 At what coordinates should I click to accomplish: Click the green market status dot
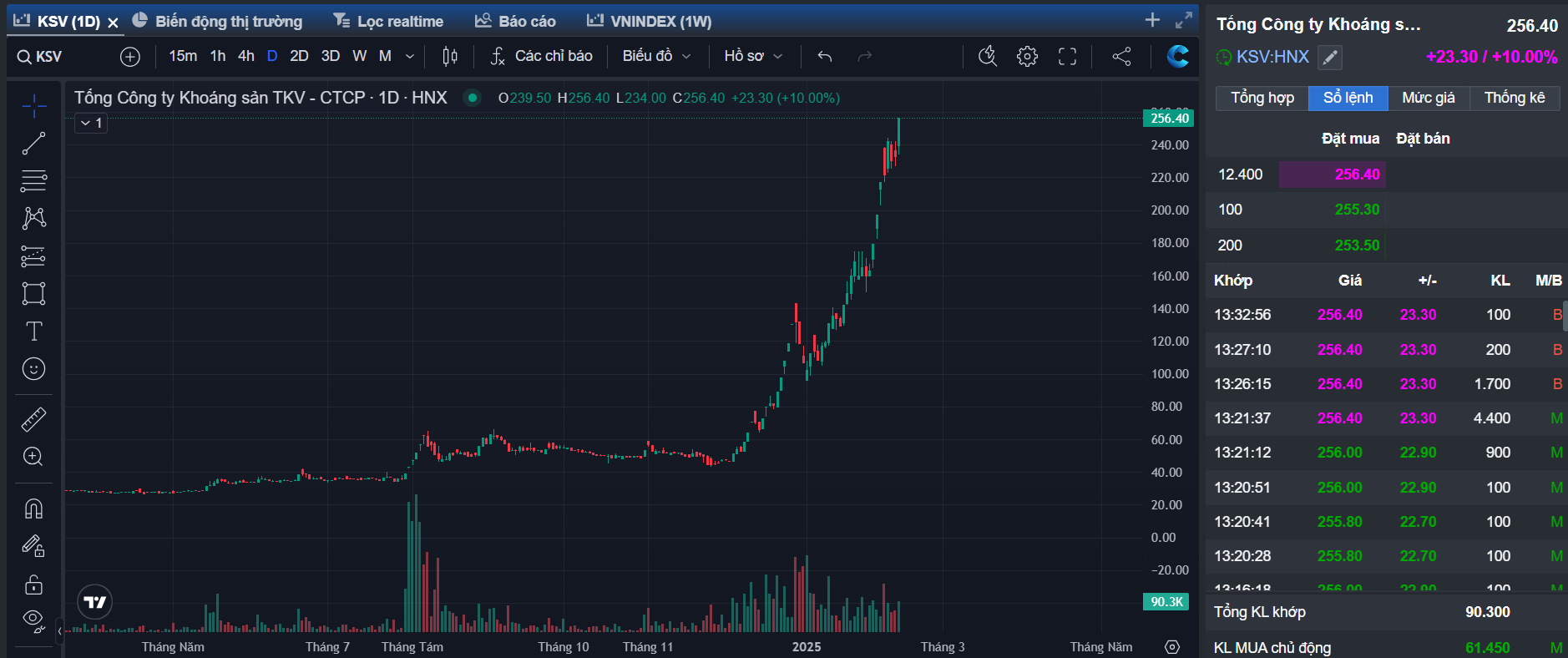[473, 98]
